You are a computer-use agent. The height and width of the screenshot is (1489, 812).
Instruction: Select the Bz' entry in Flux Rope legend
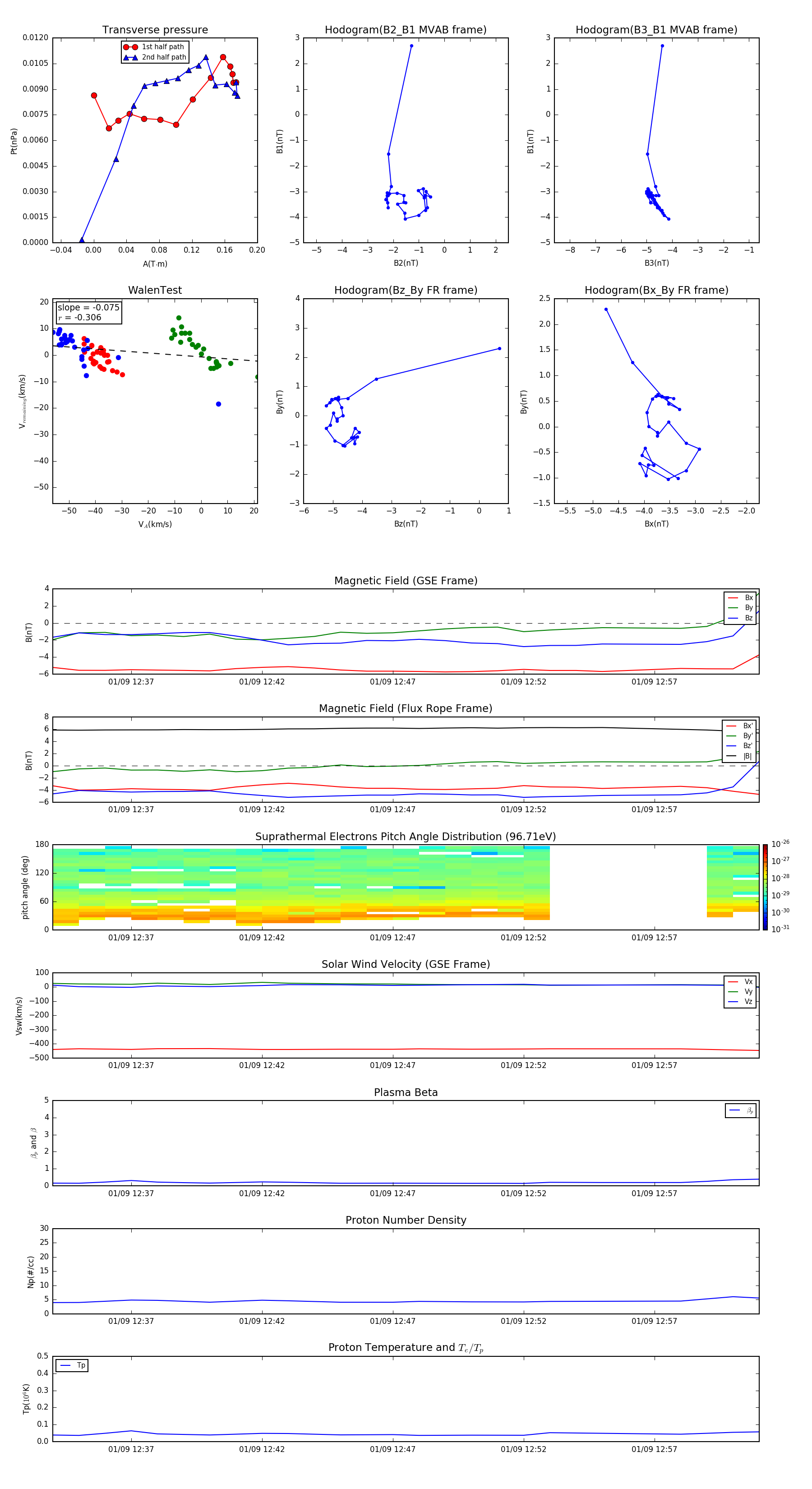tap(740, 746)
